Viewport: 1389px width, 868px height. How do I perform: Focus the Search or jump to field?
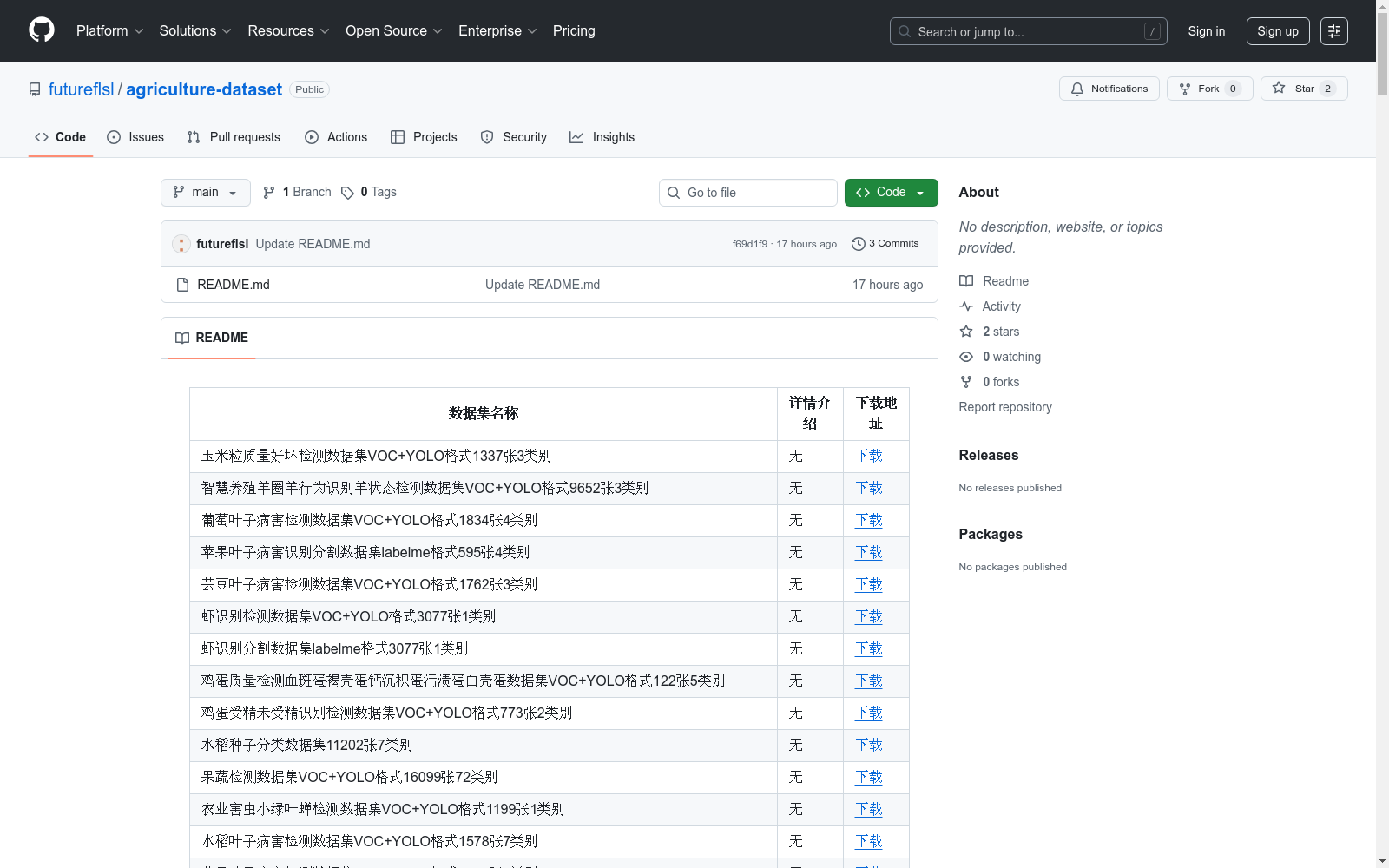click(1028, 31)
